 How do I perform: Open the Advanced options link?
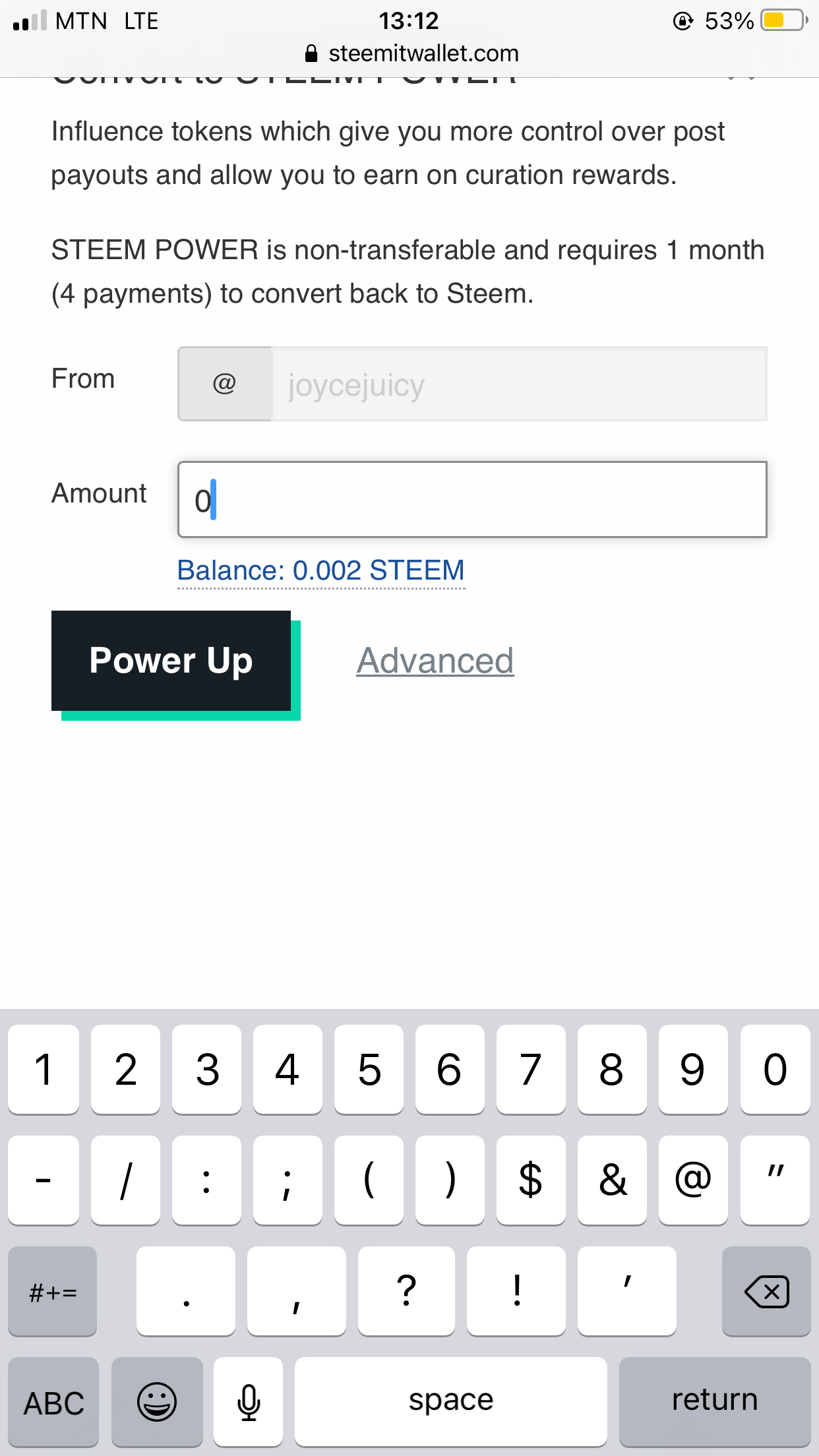[x=435, y=661]
